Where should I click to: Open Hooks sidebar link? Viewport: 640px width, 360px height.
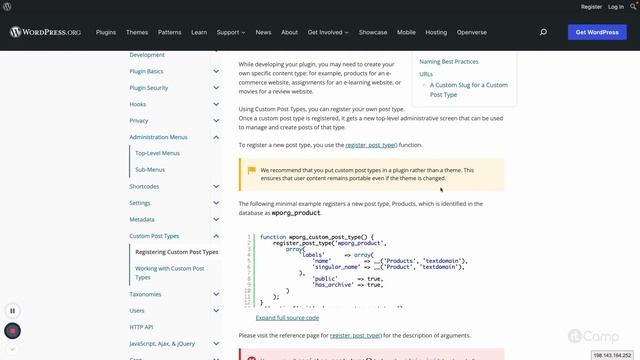click(138, 104)
